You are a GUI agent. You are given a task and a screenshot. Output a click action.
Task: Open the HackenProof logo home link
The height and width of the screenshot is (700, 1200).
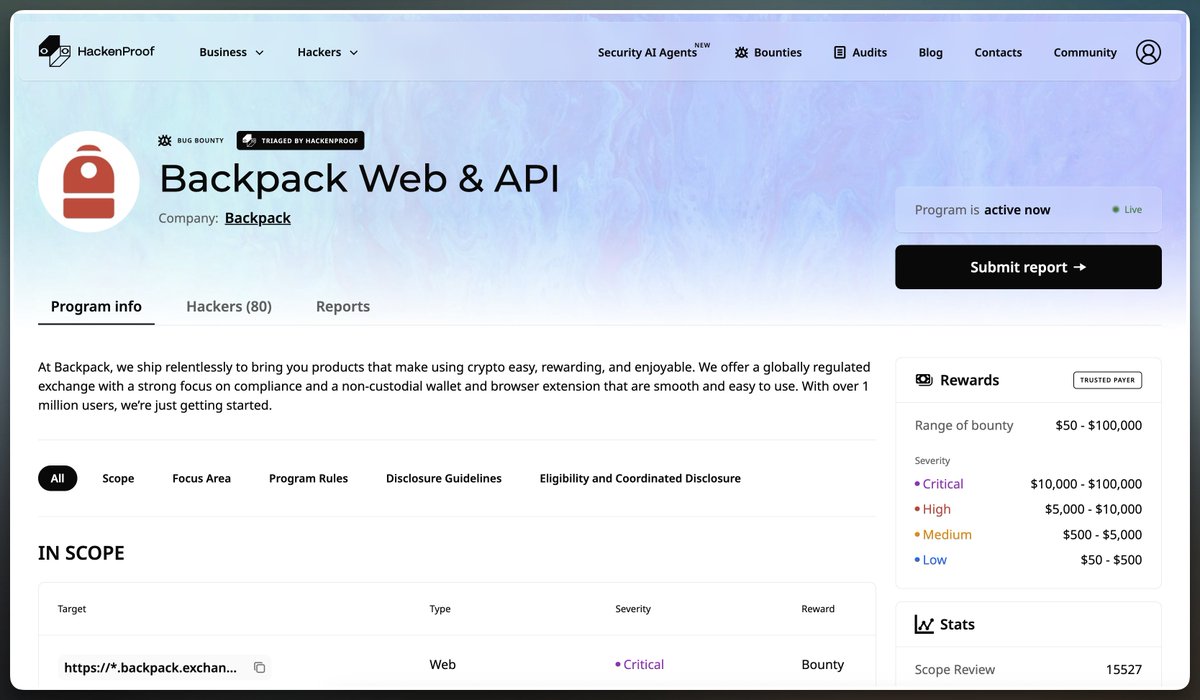pyautogui.click(x=96, y=51)
